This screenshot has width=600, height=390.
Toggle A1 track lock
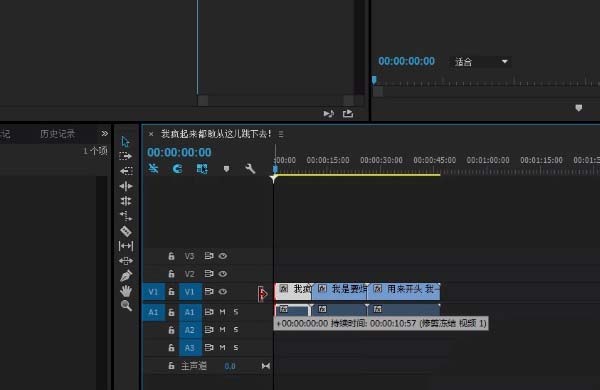(171, 312)
